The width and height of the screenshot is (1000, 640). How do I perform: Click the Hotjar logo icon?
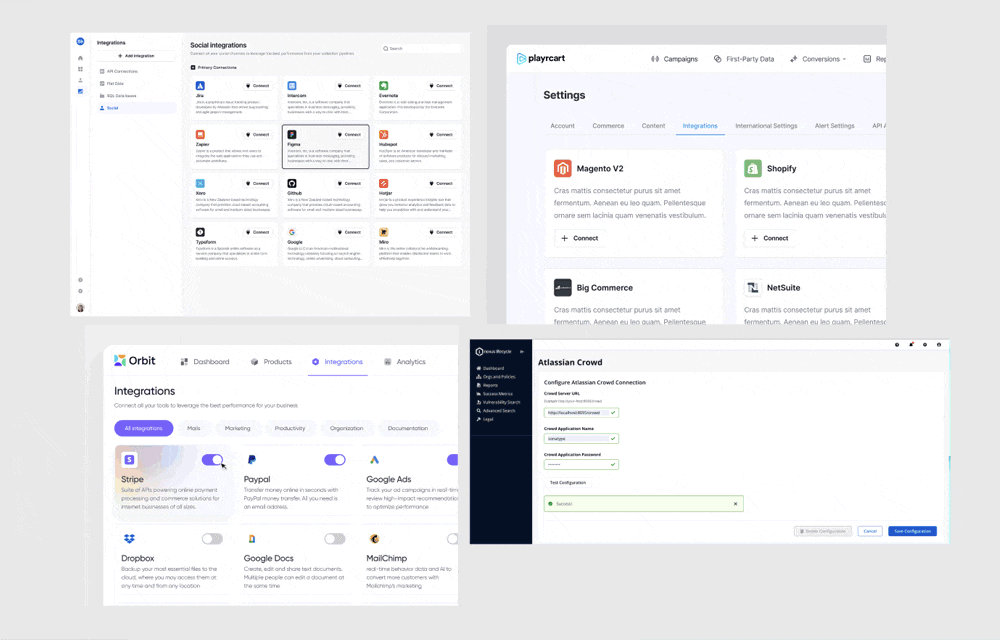coord(383,184)
